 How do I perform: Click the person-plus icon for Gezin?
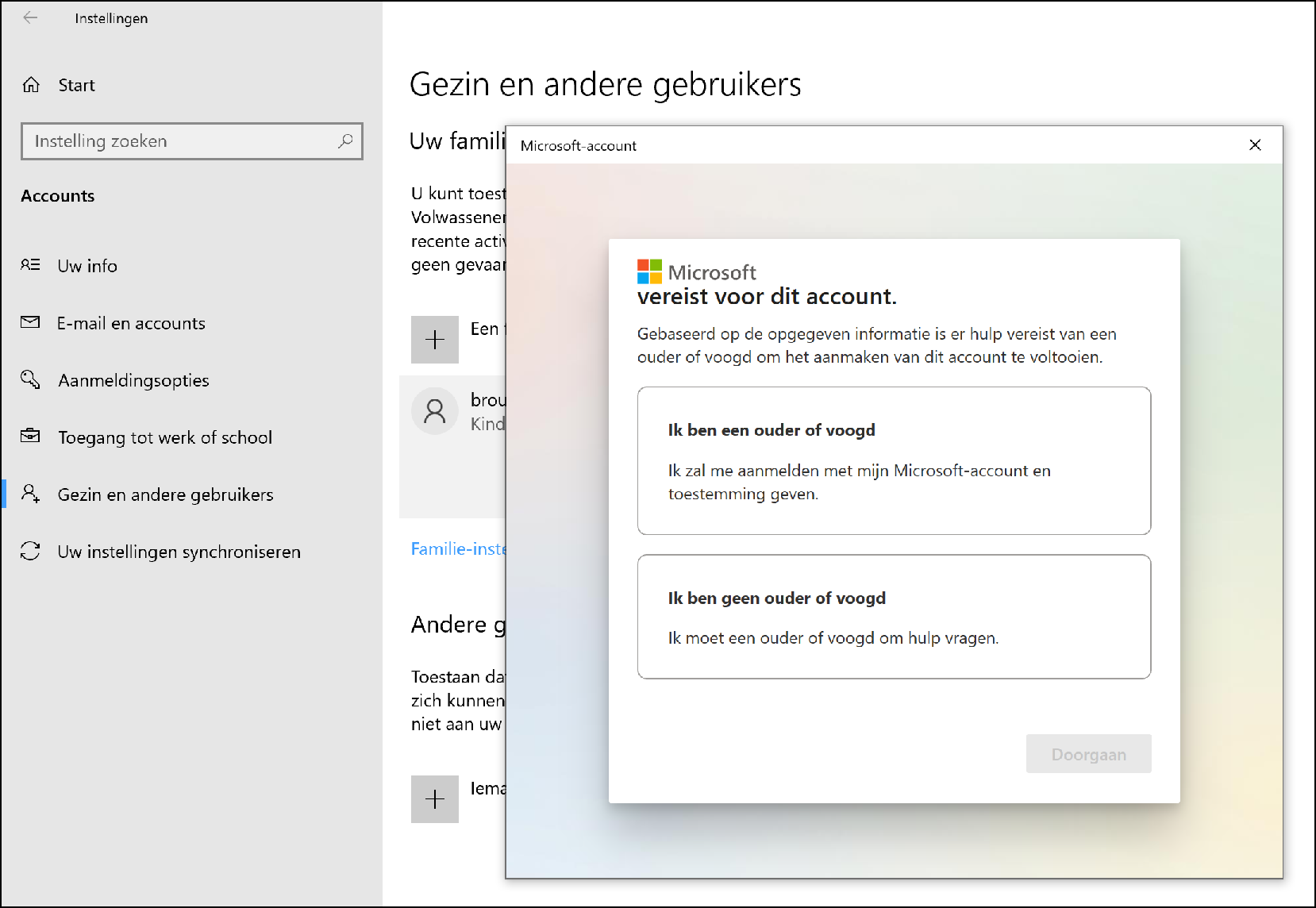[x=30, y=494]
